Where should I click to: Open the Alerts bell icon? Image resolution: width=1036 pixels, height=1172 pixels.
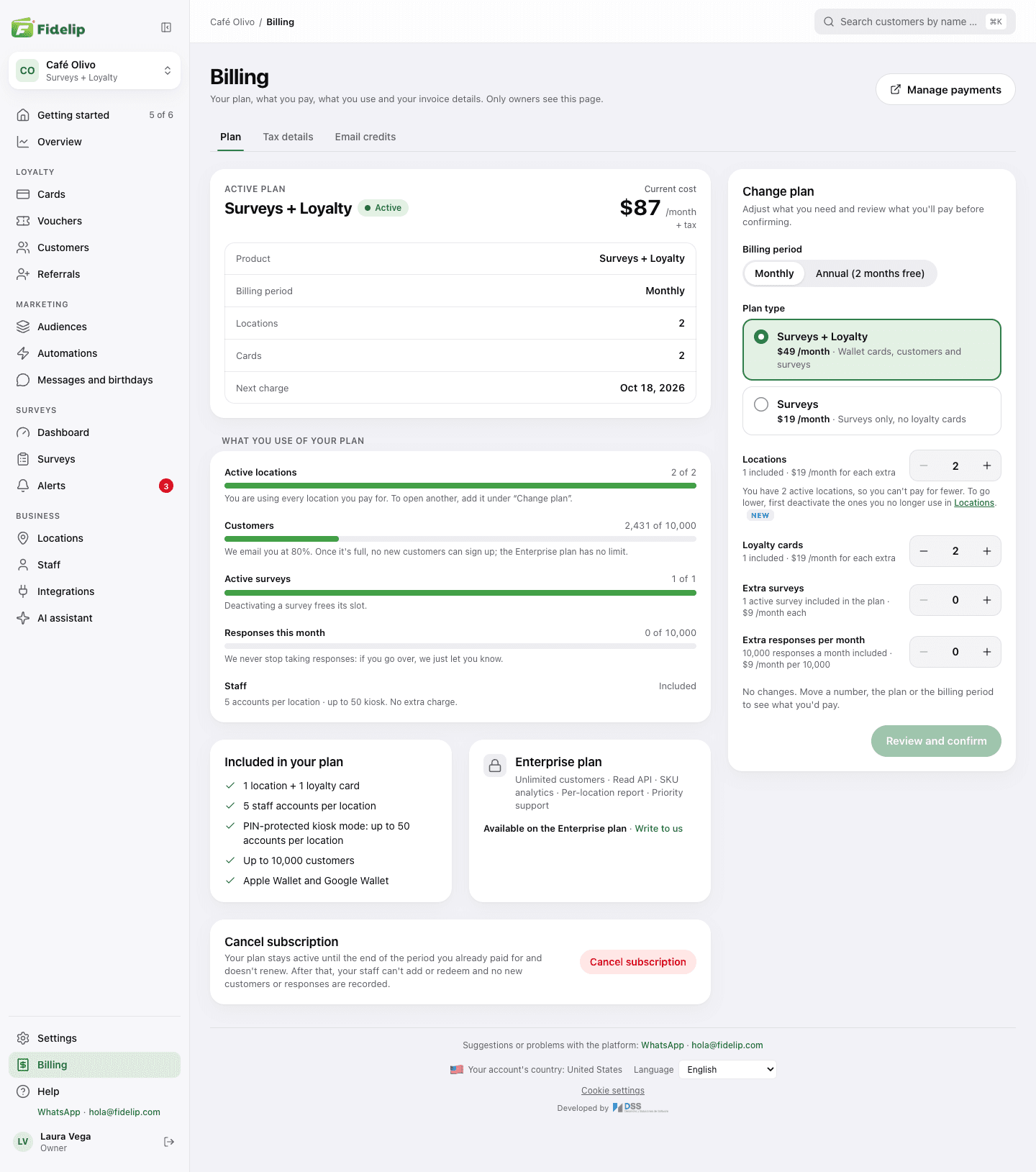point(23,486)
